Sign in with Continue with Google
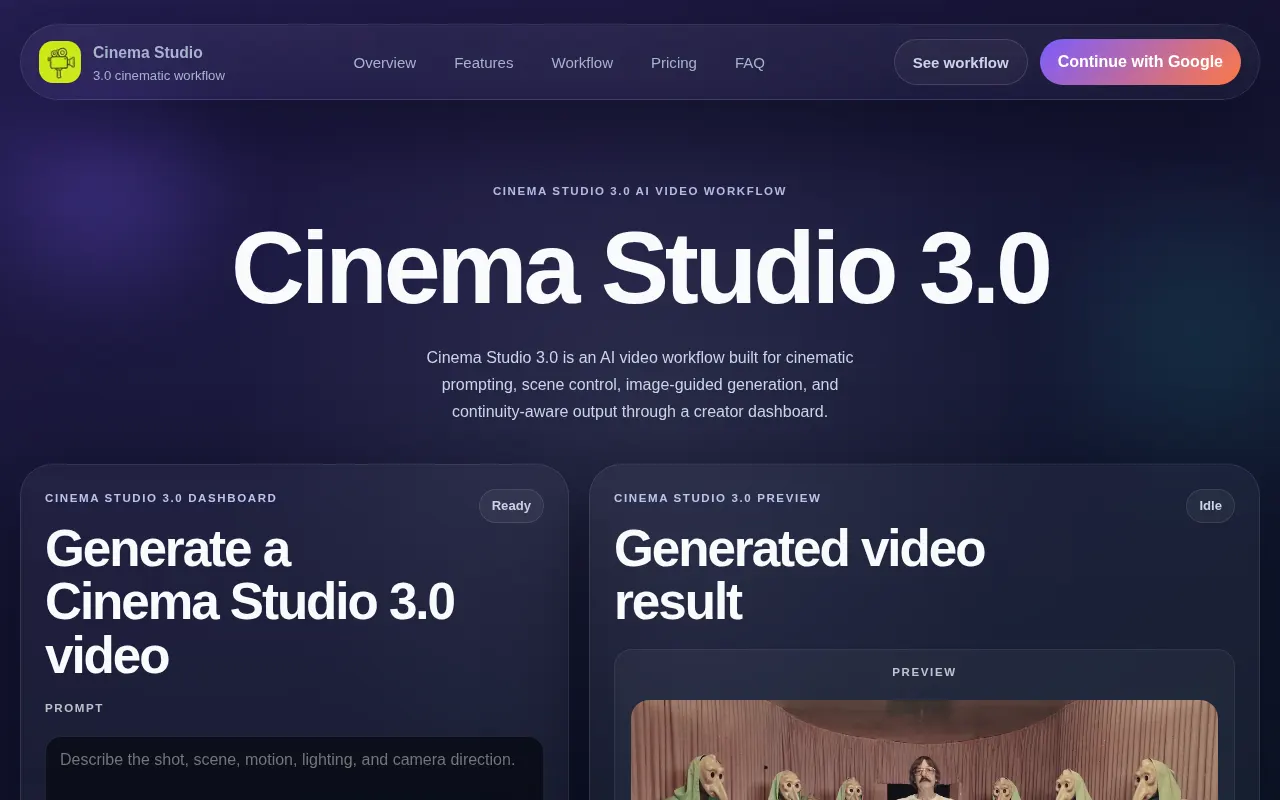The image size is (1280, 800). pyautogui.click(x=1140, y=62)
